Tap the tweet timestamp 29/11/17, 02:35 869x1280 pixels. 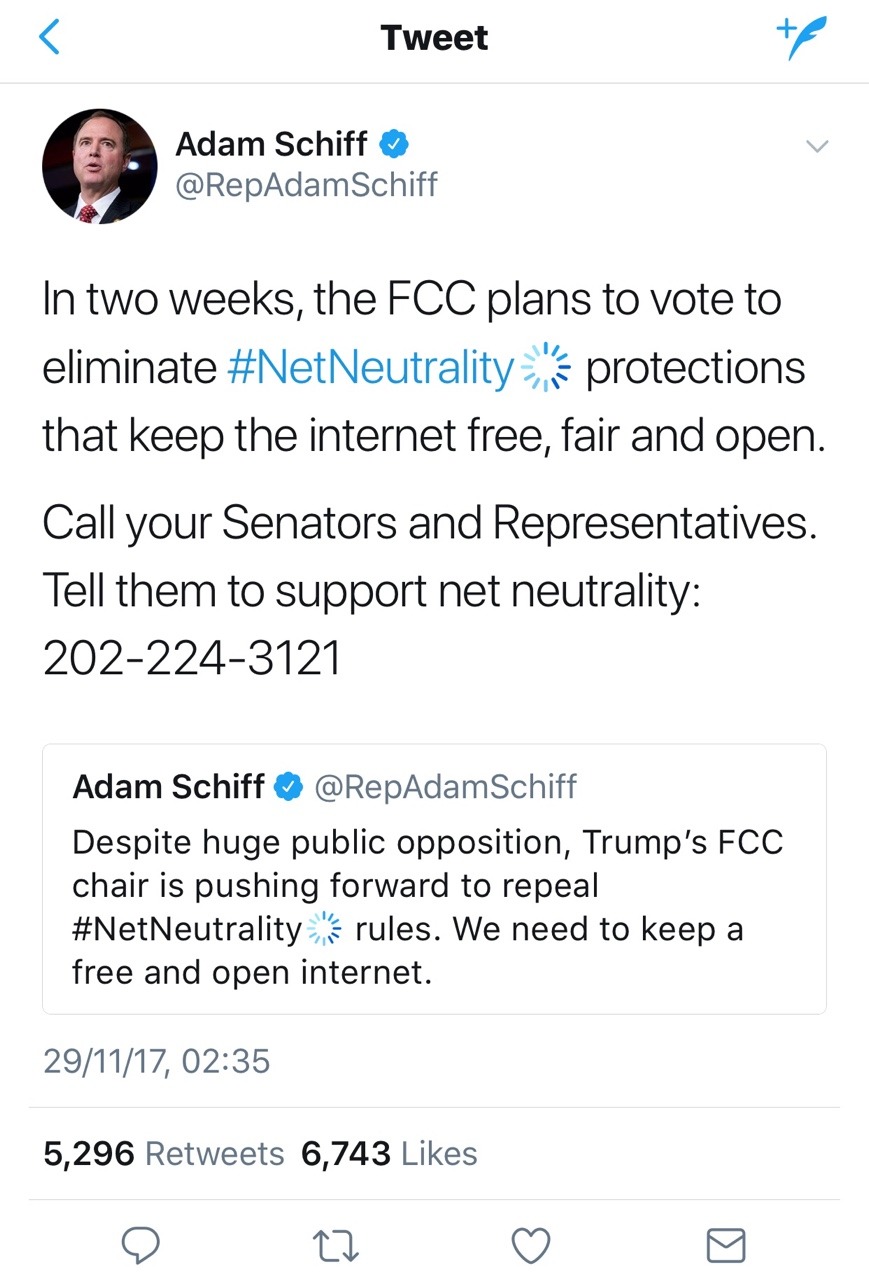156,1060
